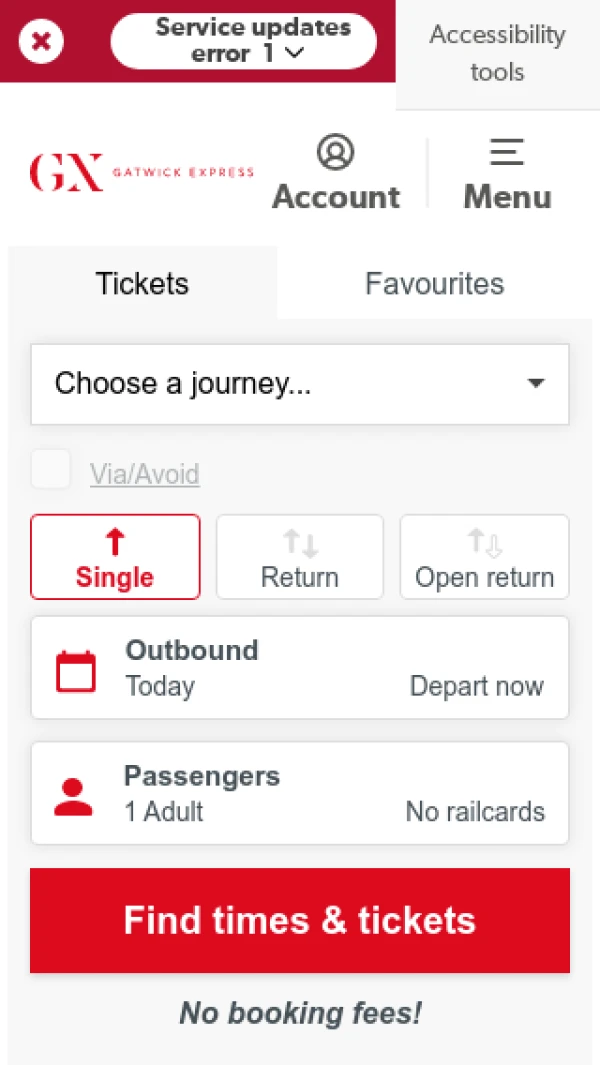The image size is (600, 1065).
Task: Click the Via/Avoid link text
Action: (145, 474)
